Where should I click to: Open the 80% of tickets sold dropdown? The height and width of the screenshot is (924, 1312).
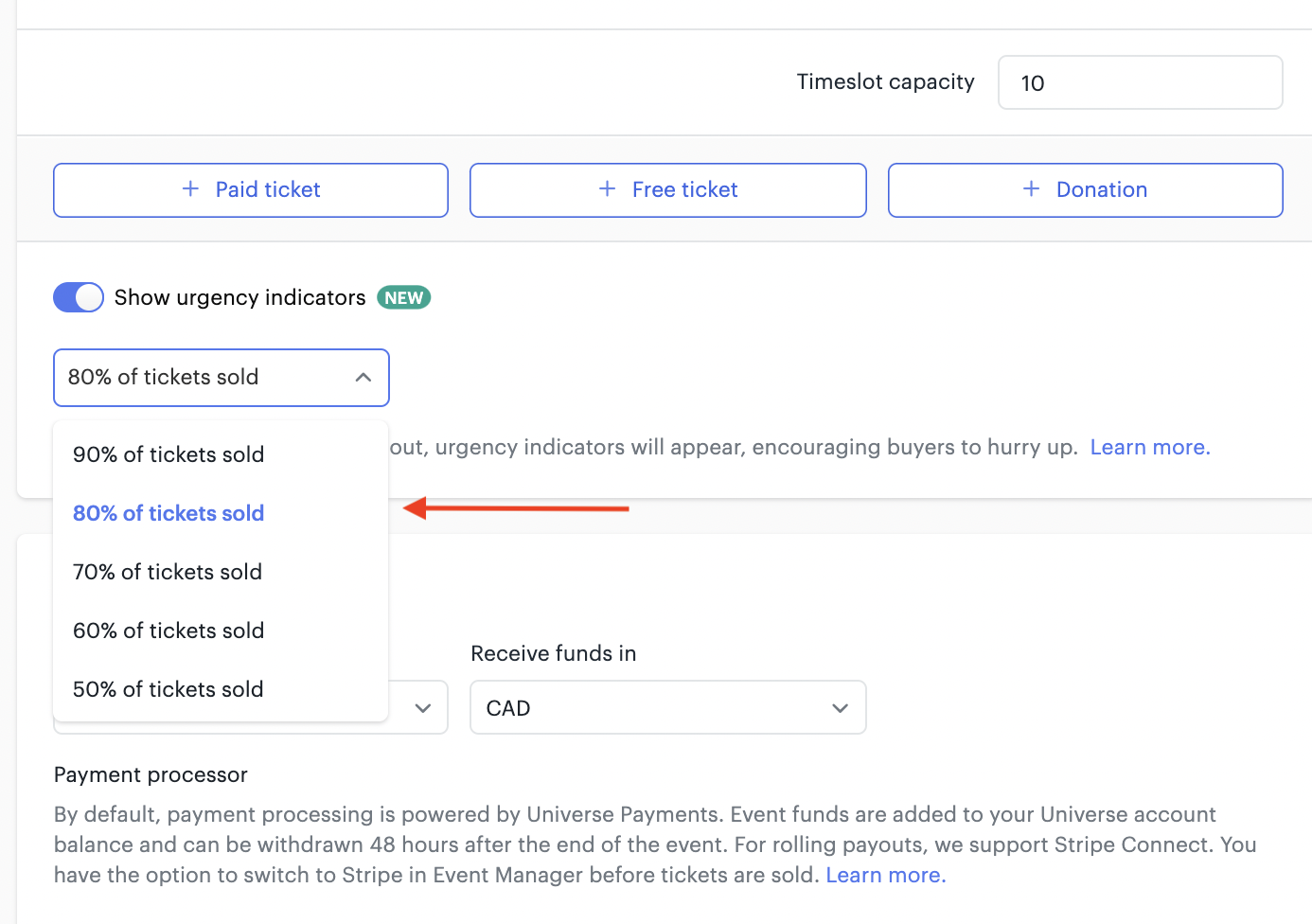click(x=222, y=378)
